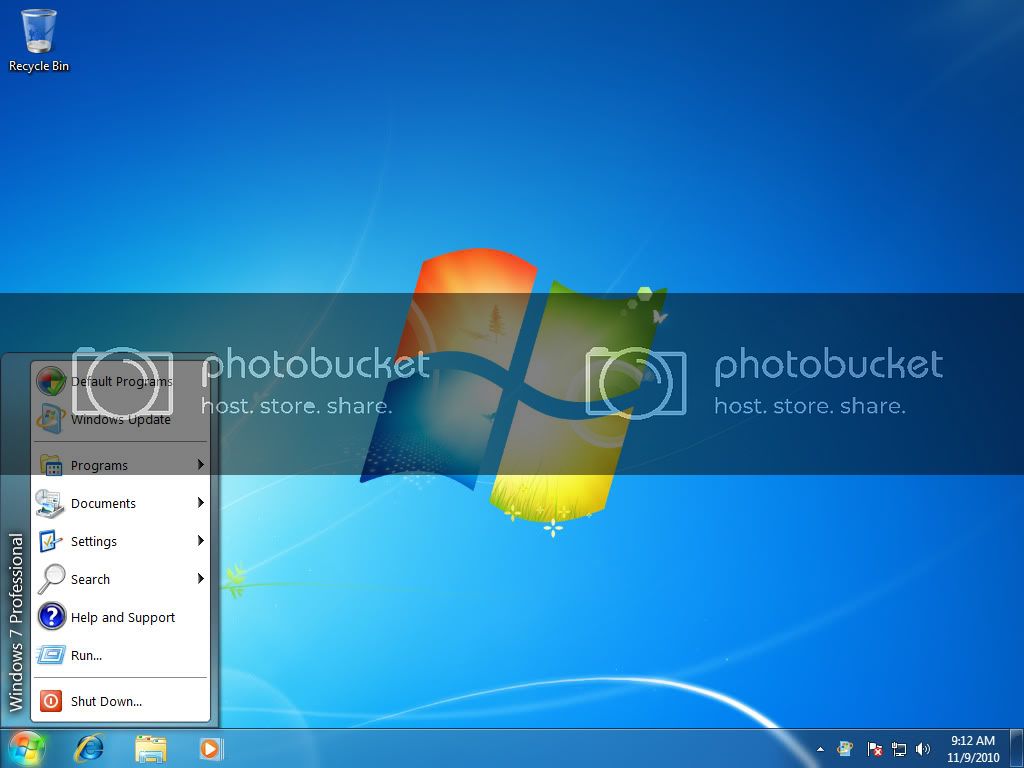
Task: Expand the Documents submenu arrow
Action: point(200,502)
